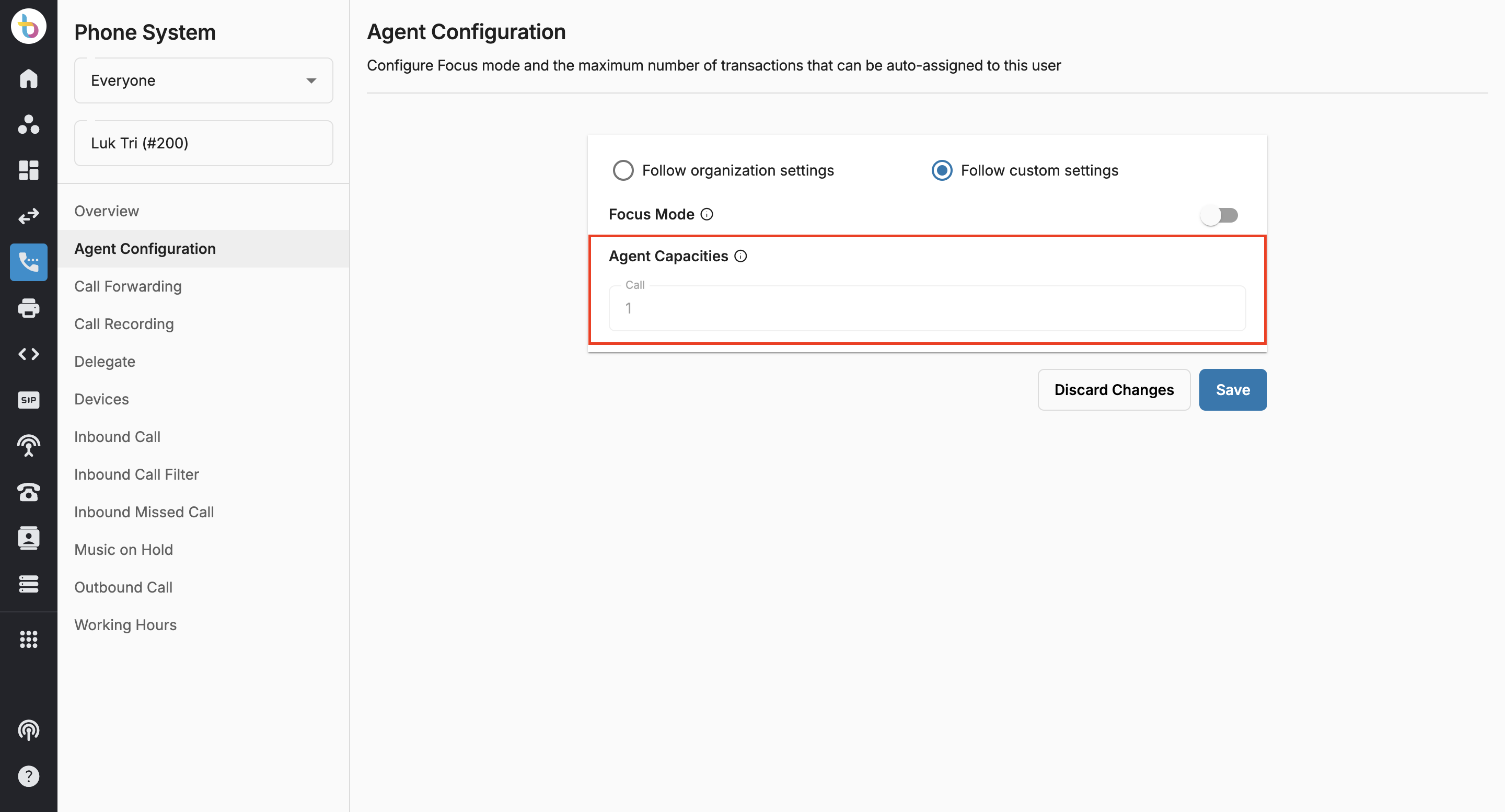
Task: Open the stacked bars storage icon
Action: click(x=28, y=584)
